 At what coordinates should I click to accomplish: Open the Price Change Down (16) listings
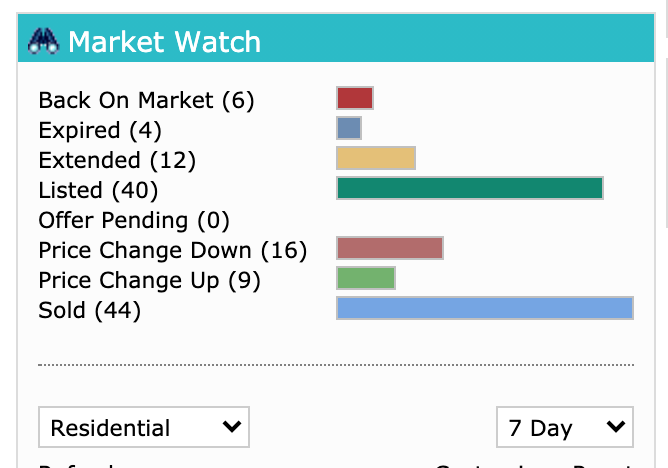173,250
